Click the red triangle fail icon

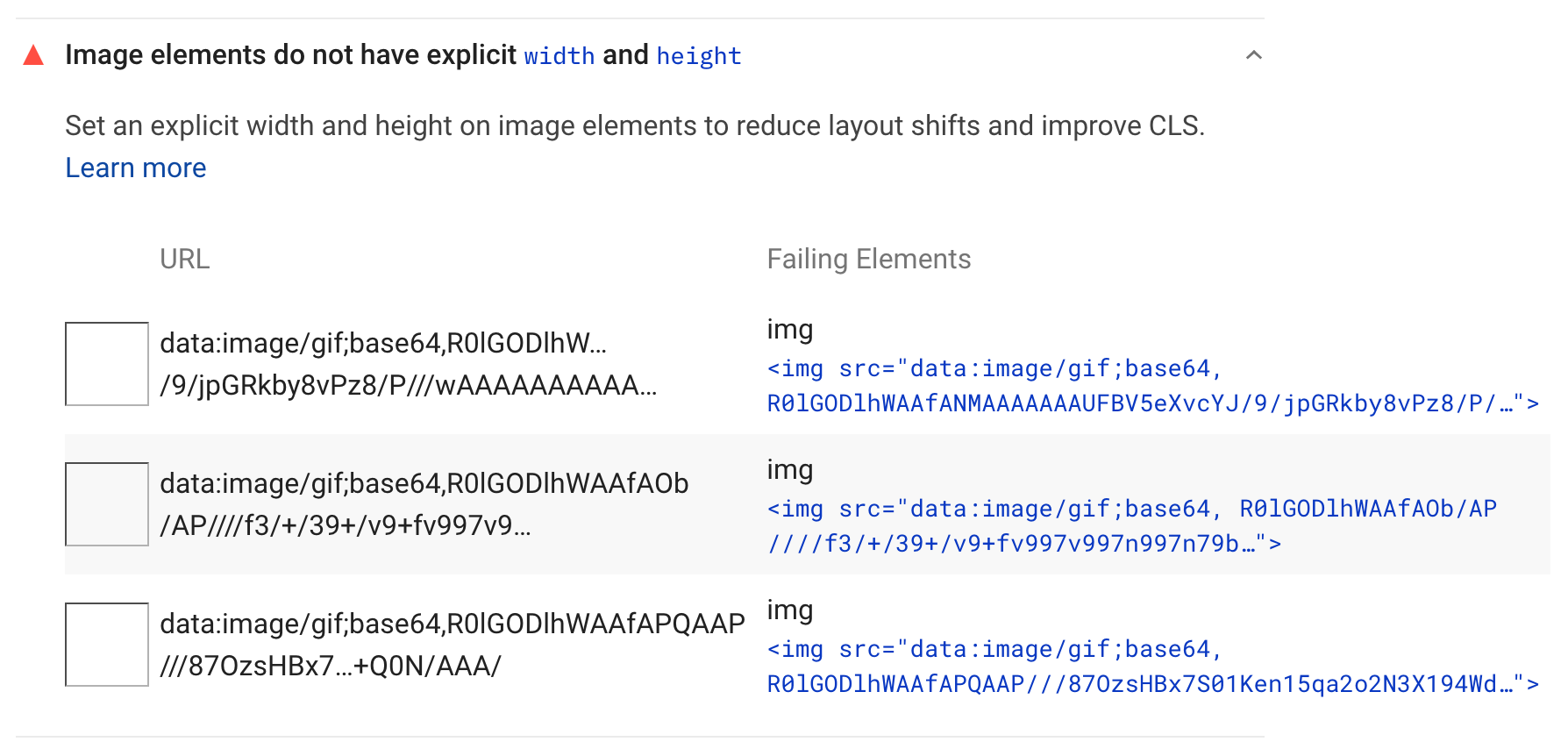pos(33,55)
